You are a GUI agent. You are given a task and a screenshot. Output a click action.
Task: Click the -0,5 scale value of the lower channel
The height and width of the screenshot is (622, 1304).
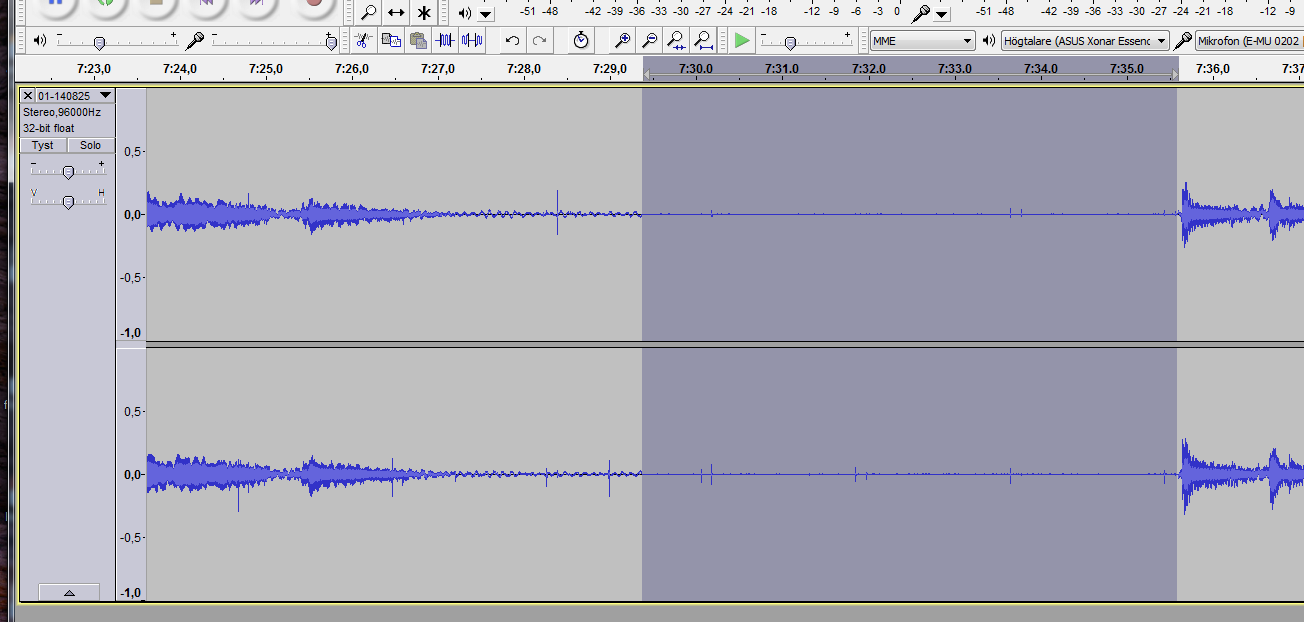coord(131,537)
